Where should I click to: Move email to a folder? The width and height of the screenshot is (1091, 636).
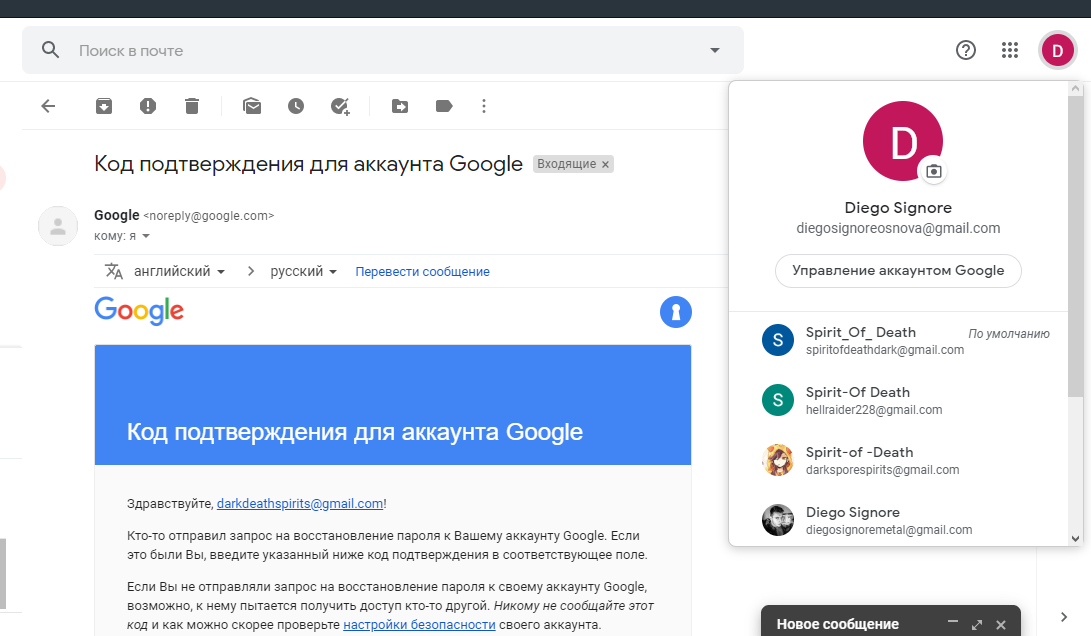[x=400, y=106]
